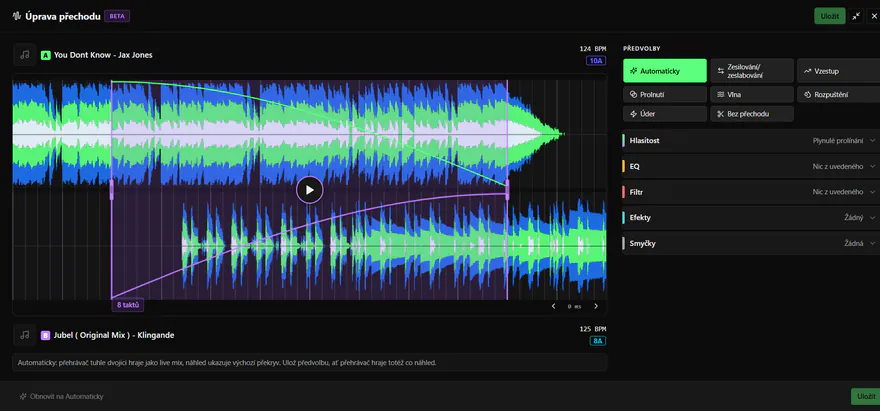Click the sparkle icon on Automaticky
This screenshot has height=411, width=880.
pos(633,71)
